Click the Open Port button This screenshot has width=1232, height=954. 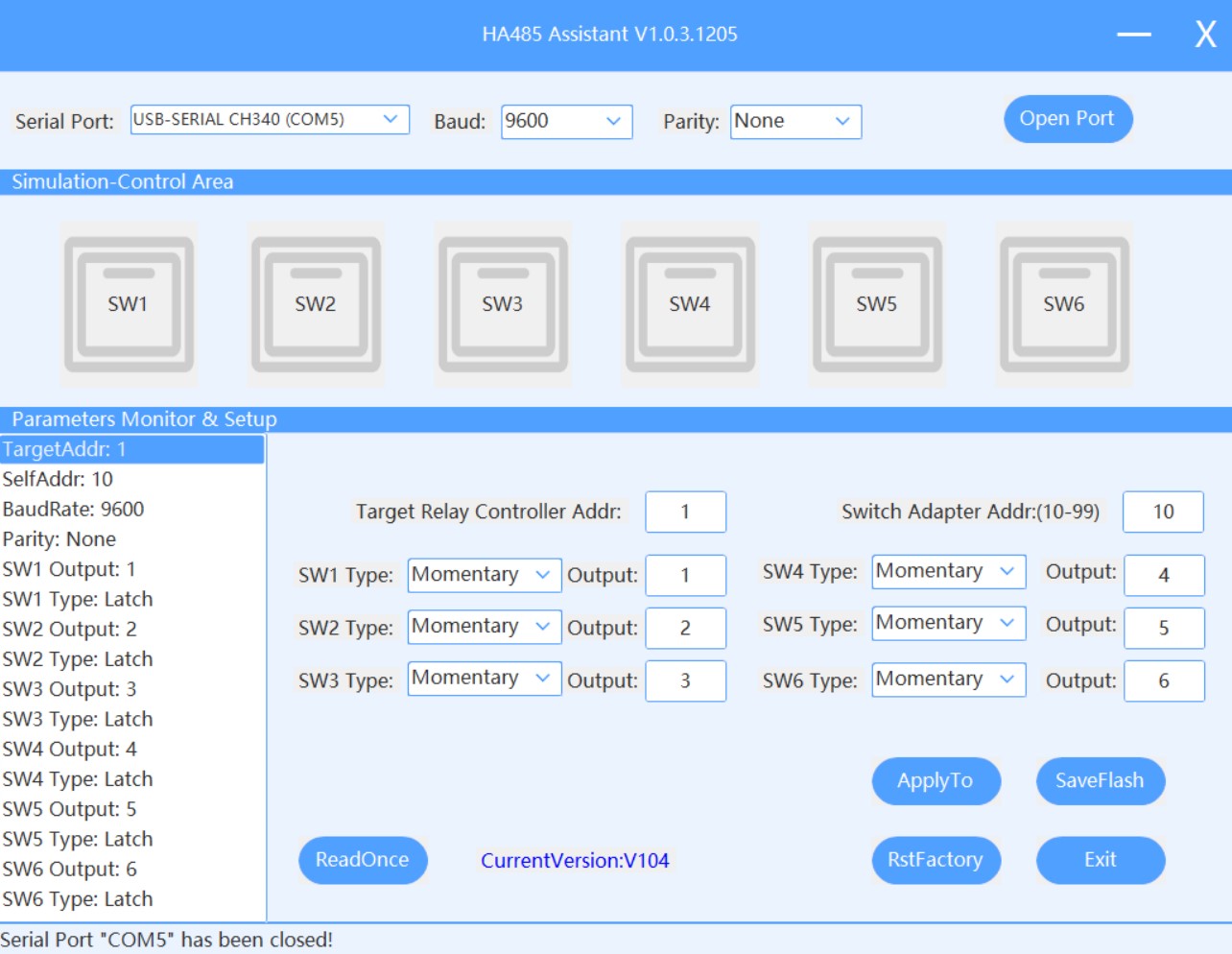(1067, 119)
